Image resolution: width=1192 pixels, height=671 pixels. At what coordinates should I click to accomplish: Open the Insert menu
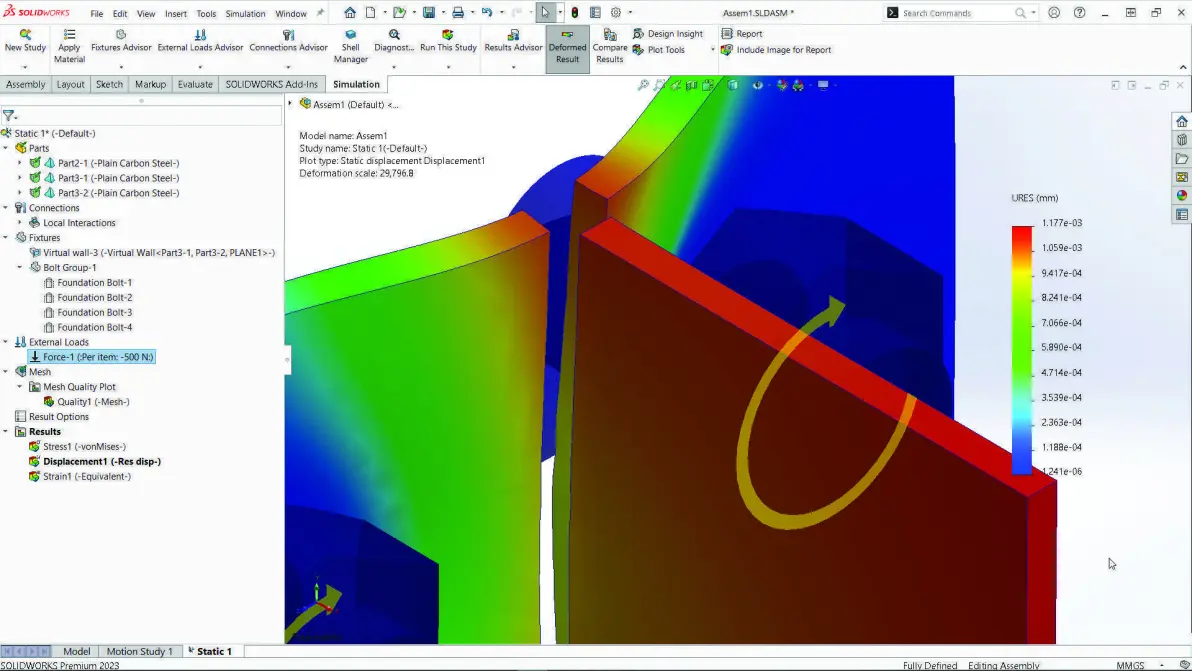176,14
